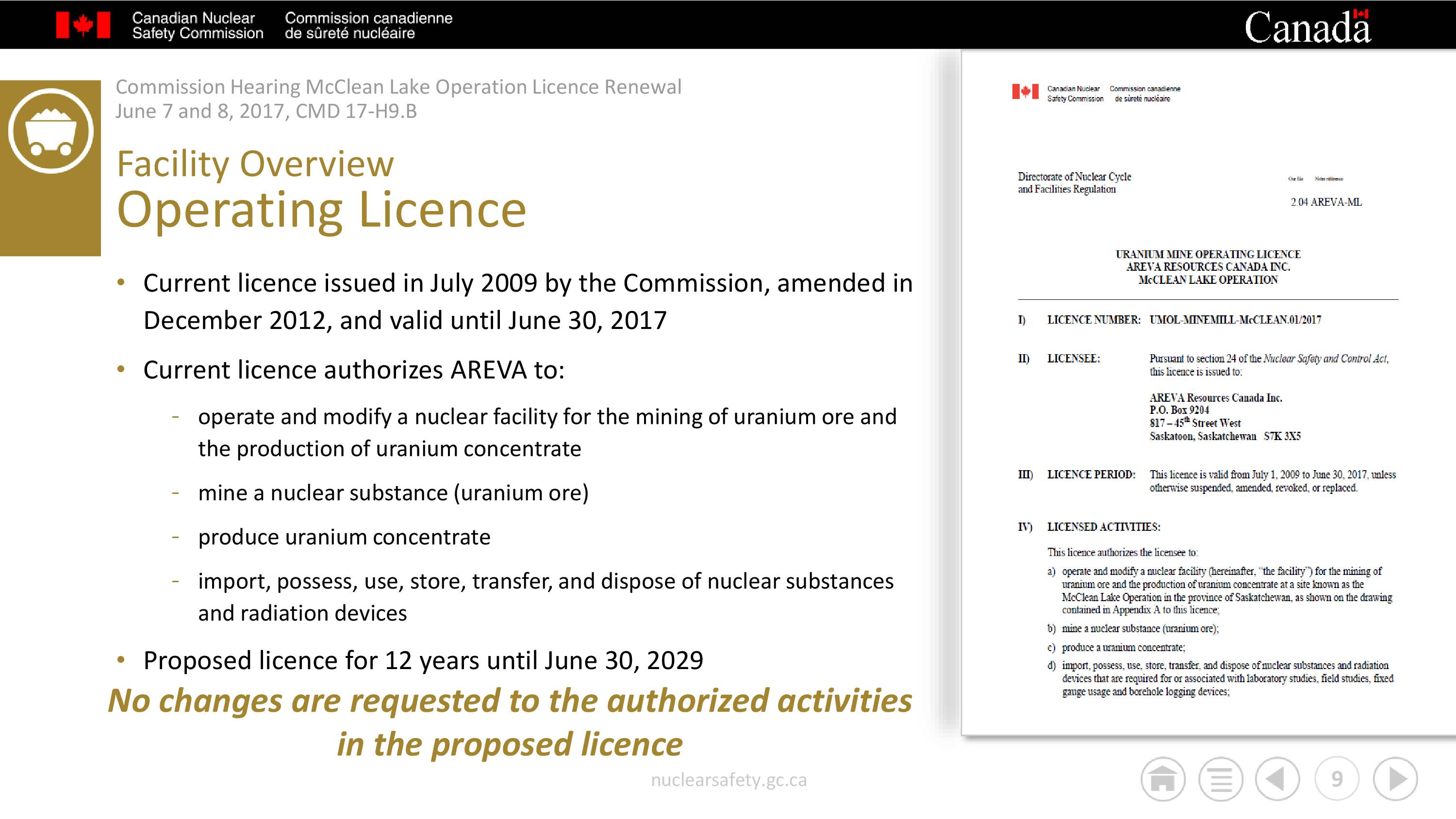Go back to the previous slide
Image resolution: width=1456 pixels, height=819 pixels.
tap(1277, 779)
